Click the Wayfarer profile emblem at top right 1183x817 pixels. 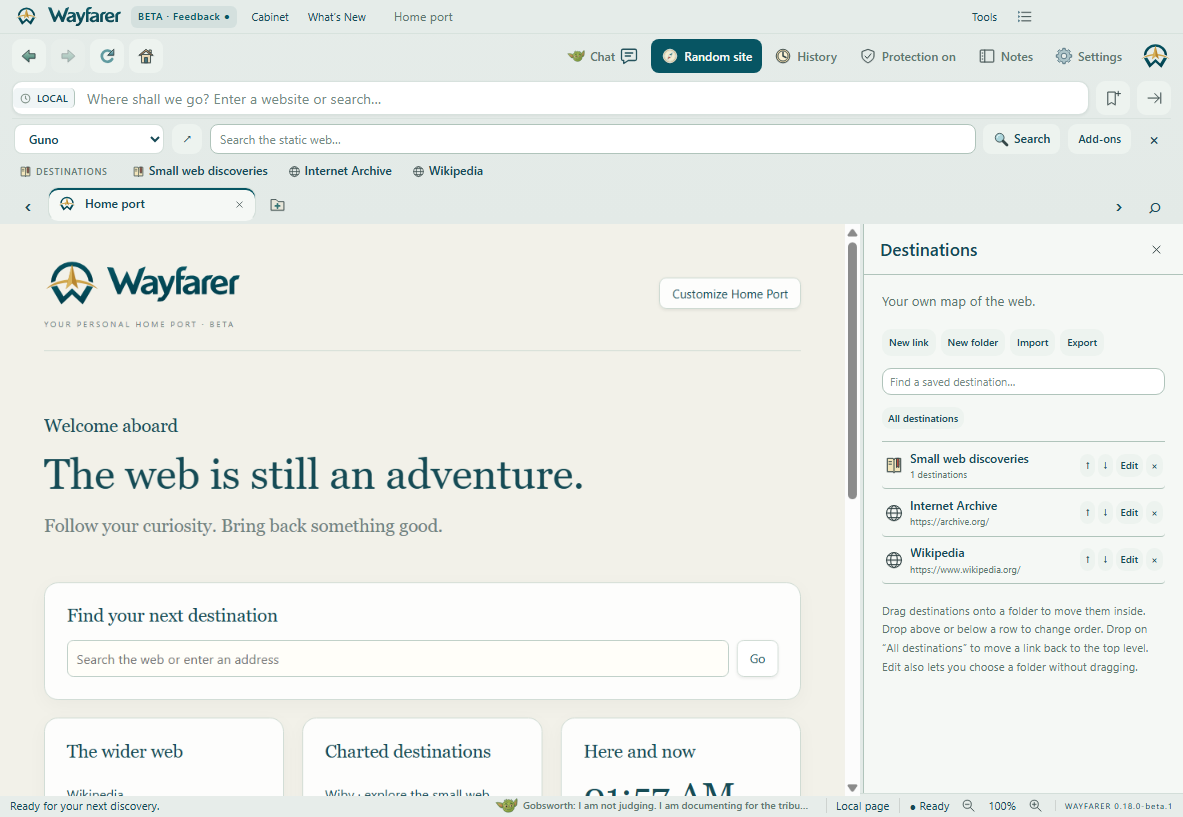click(x=1155, y=56)
